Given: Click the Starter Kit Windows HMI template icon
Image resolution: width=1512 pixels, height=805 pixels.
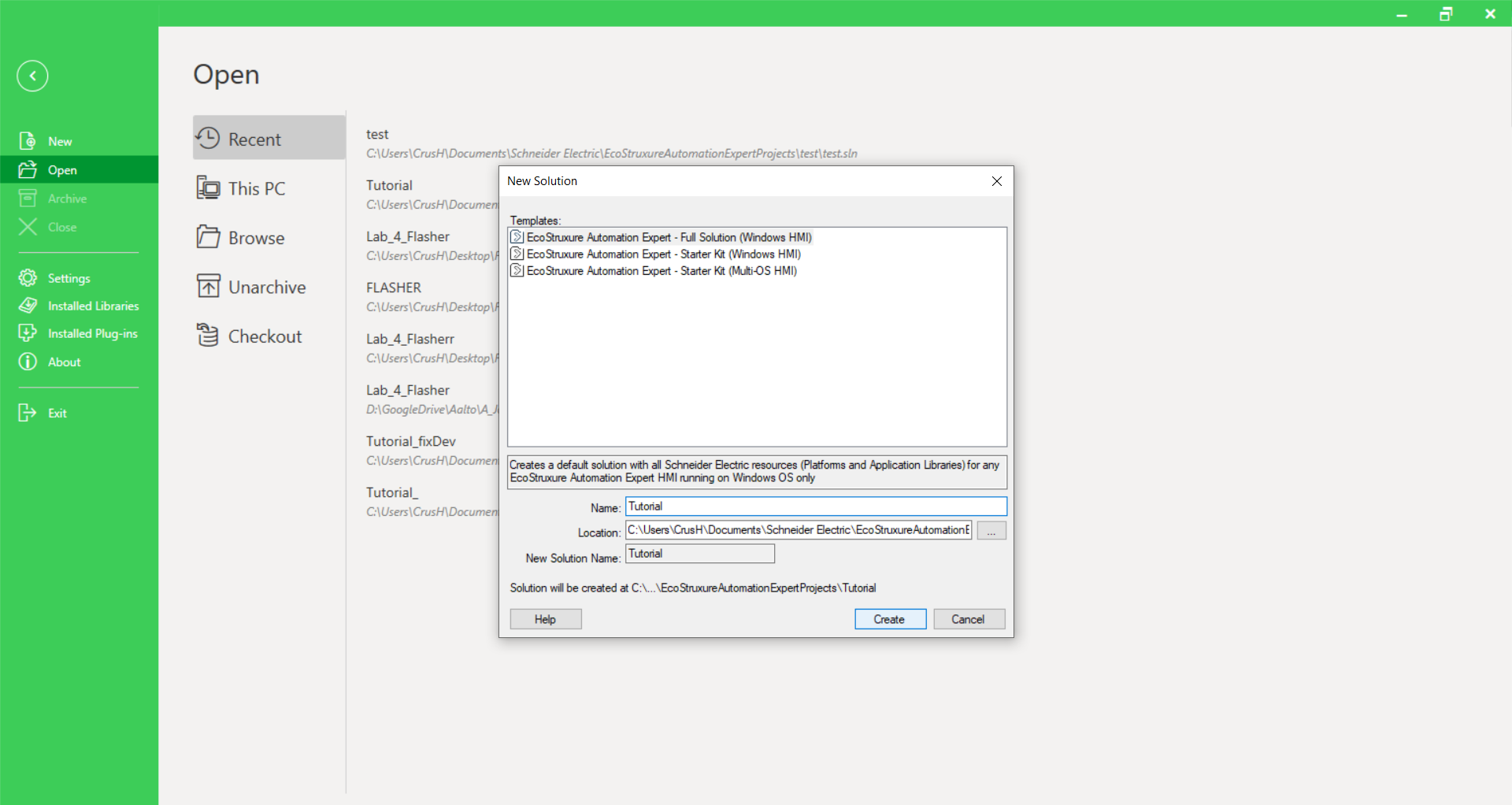Looking at the screenshot, I should [517, 254].
